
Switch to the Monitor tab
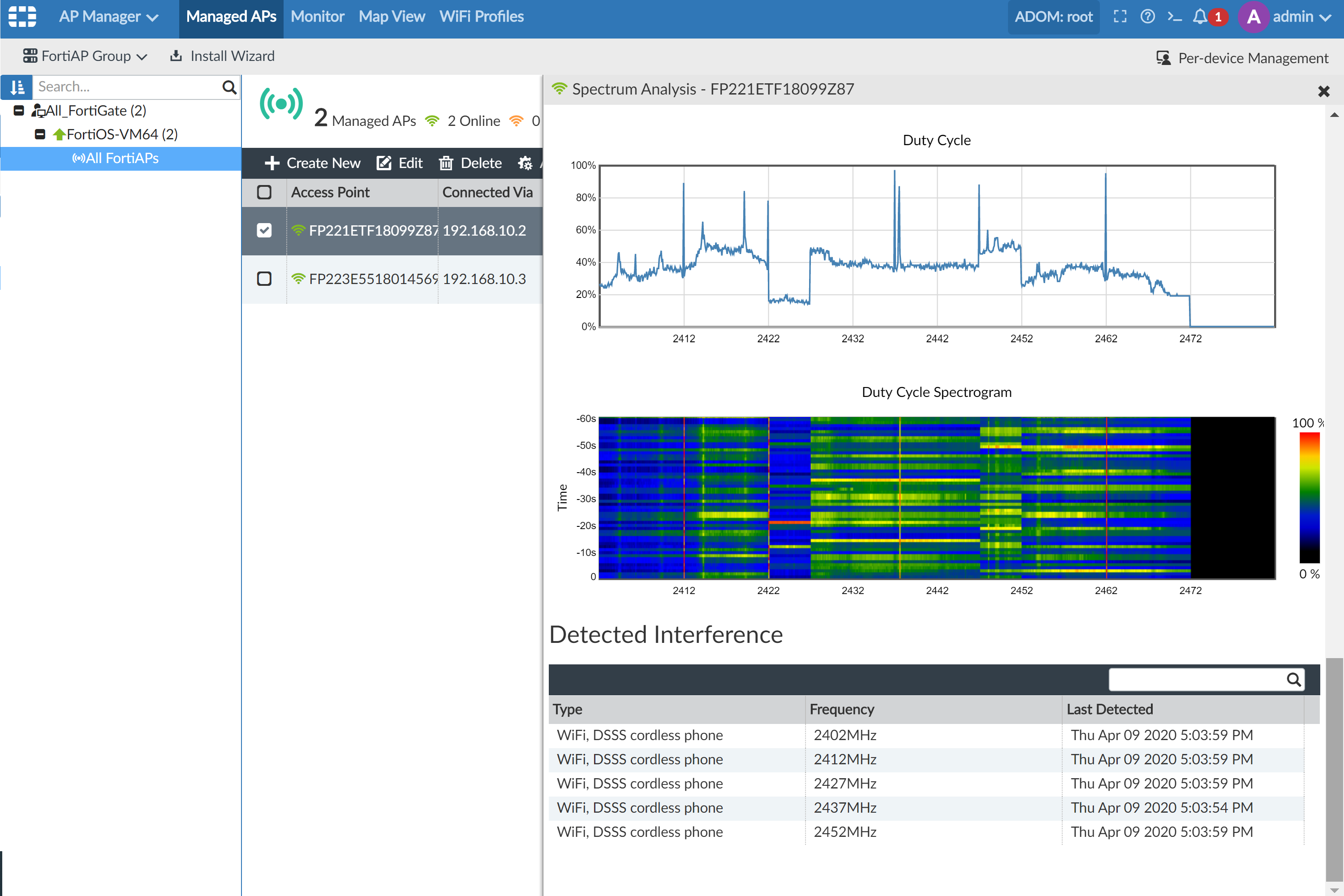(317, 17)
